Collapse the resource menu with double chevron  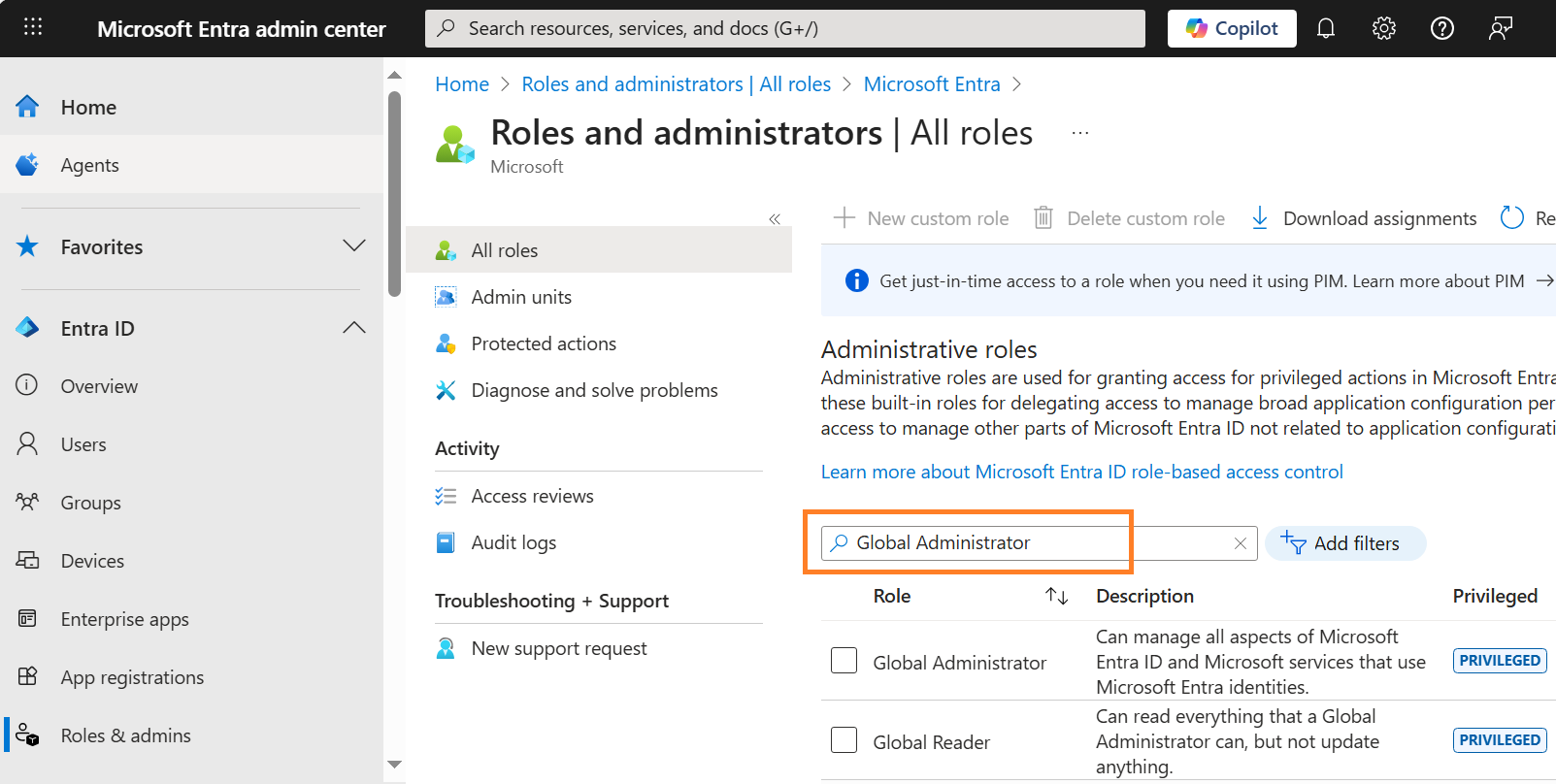coord(775,219)
